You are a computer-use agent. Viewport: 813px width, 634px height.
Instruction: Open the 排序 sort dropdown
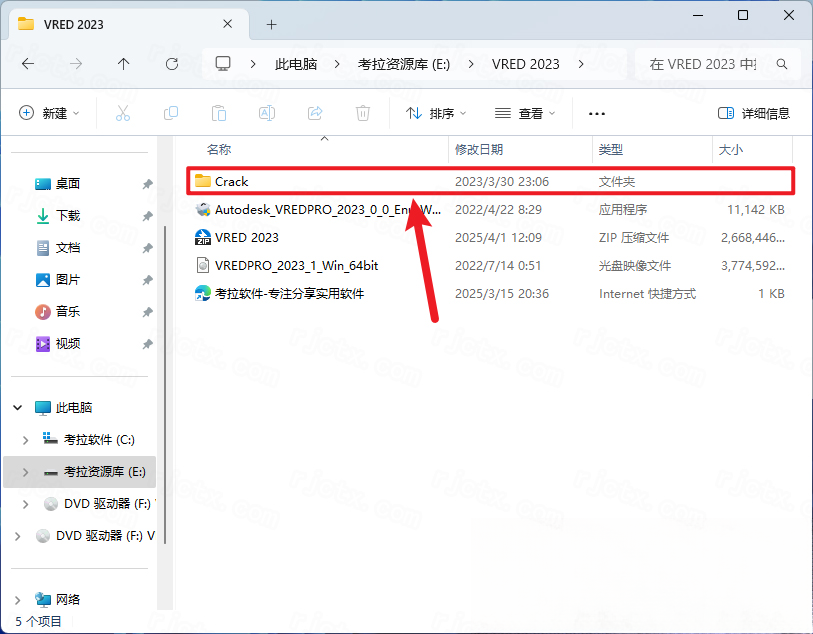tap(436, 113)
